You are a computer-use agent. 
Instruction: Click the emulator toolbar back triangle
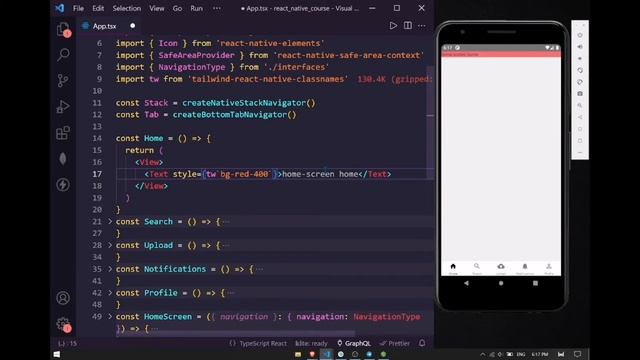click(x=580, y=117)
